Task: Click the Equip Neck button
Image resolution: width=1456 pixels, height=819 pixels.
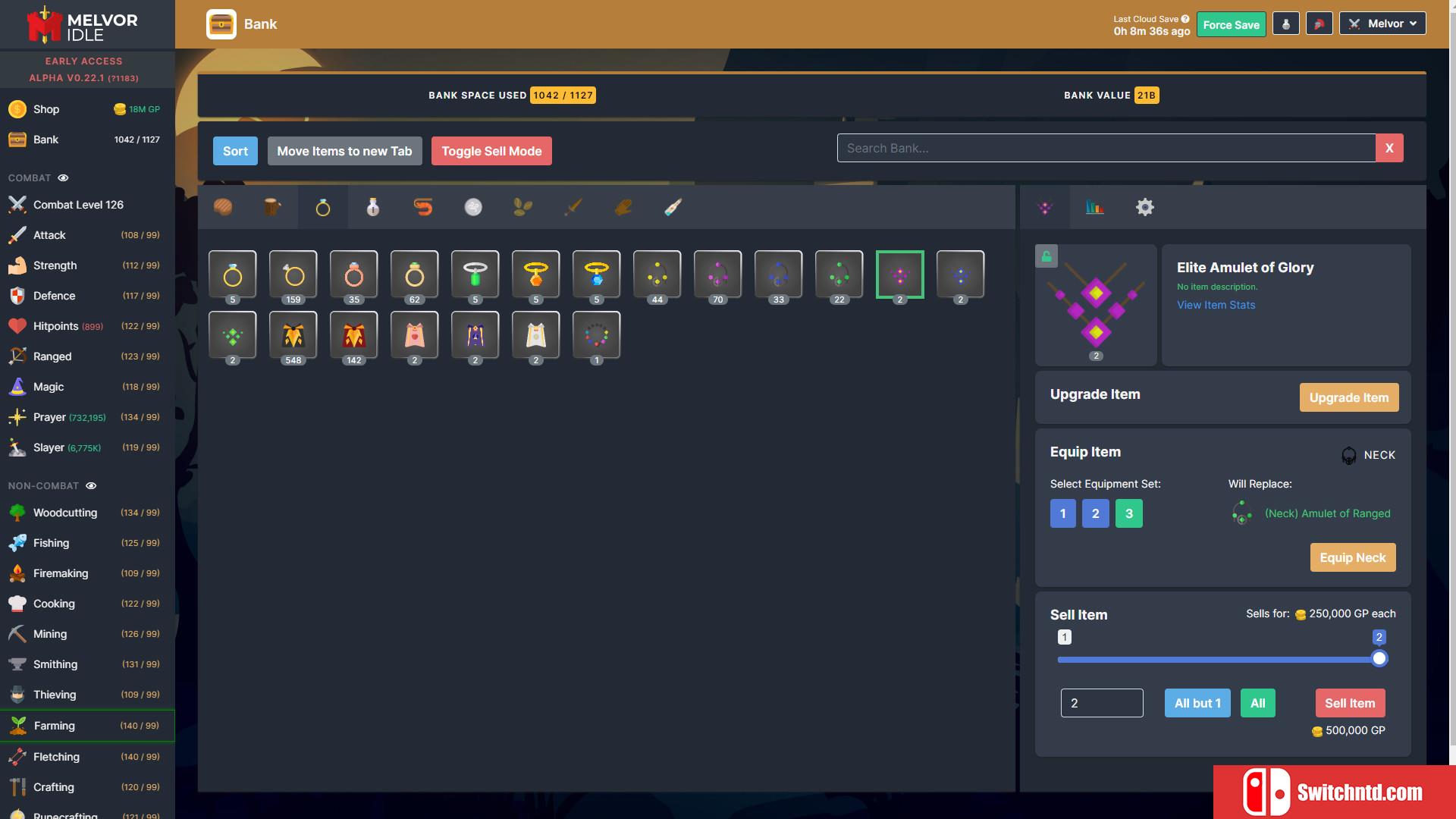Action: pos(1353,557)
